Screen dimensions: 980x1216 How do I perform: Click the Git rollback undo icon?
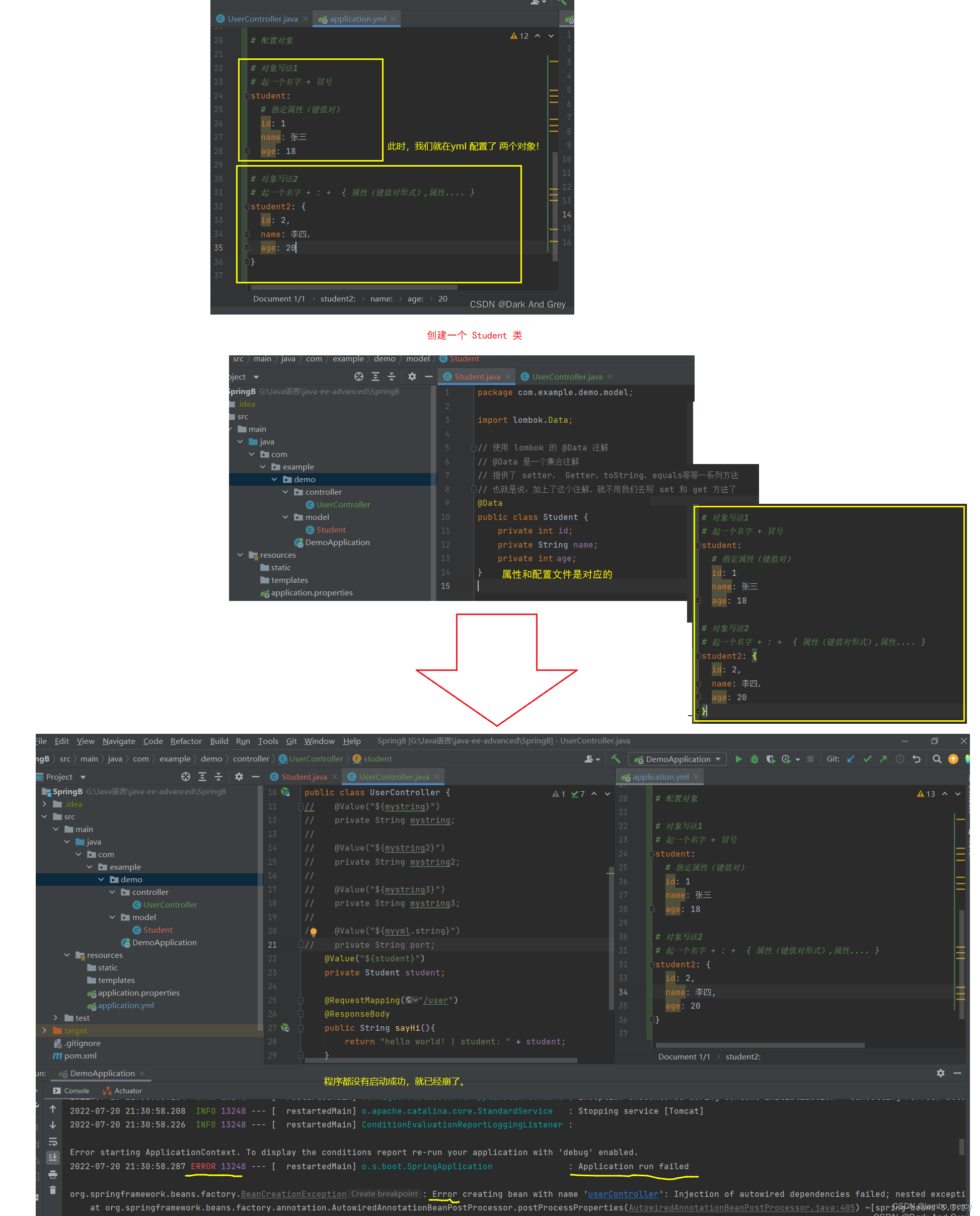916,759
